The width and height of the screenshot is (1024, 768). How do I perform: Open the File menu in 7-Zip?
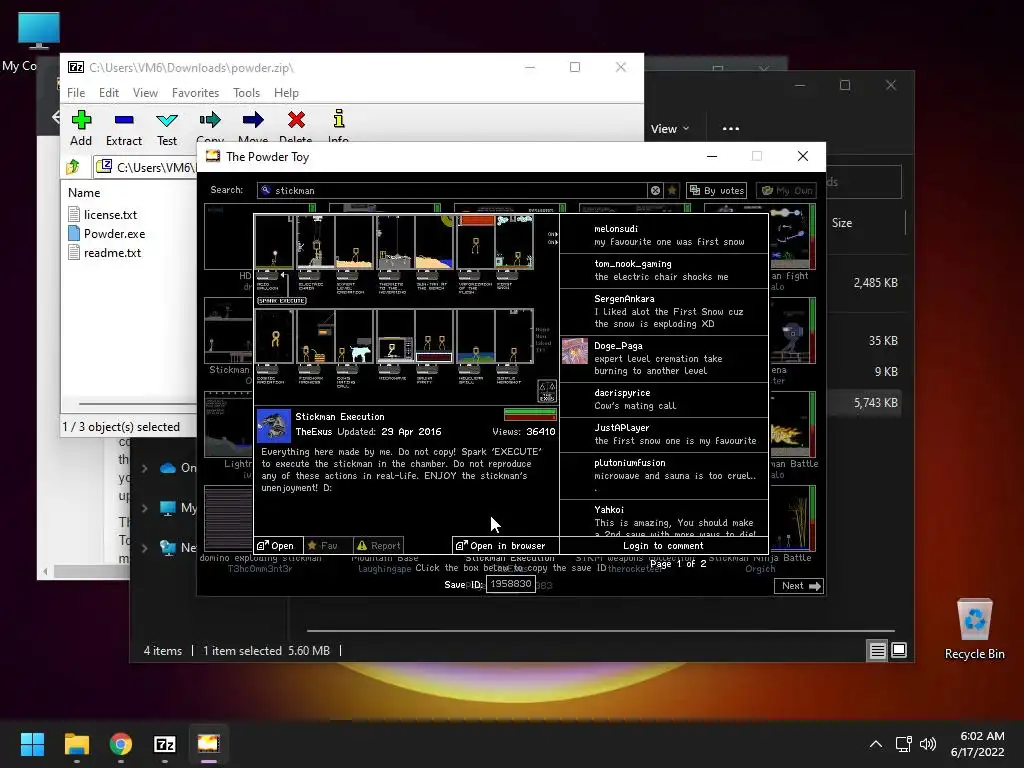pos(76,93)
